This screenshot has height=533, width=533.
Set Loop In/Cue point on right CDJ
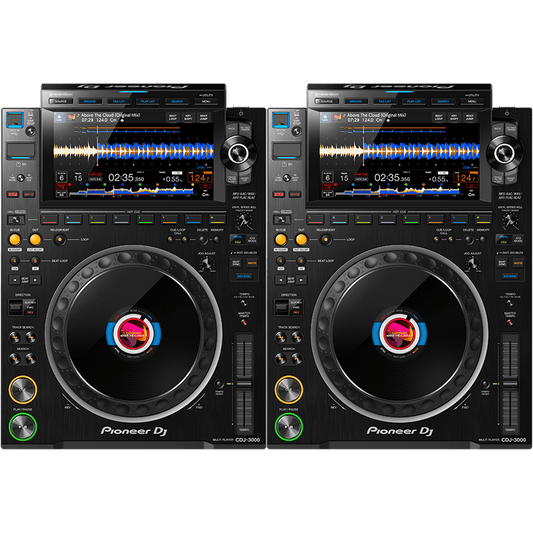coord(281,240)
